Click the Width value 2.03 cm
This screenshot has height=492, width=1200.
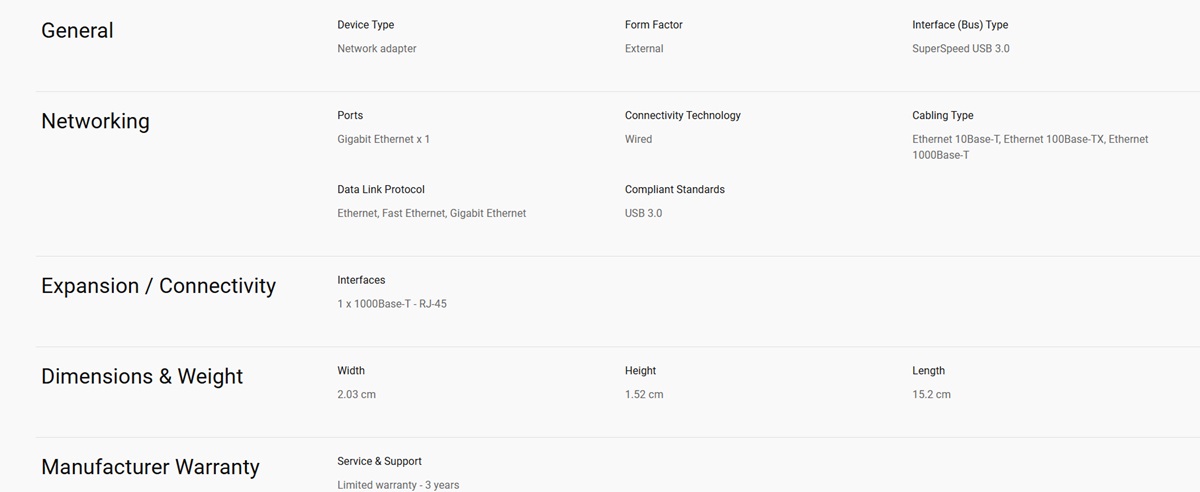click(x=357, y=395)
